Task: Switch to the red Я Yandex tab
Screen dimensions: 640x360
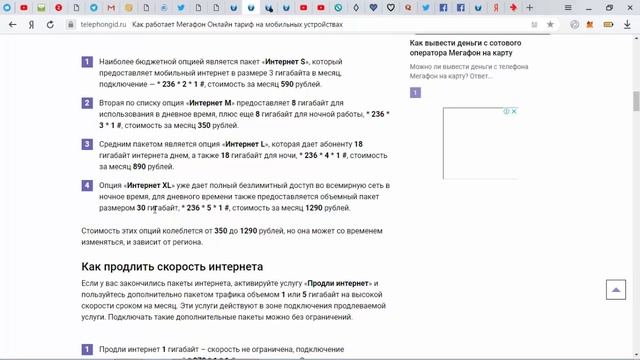Action: [x=496, y=7]
